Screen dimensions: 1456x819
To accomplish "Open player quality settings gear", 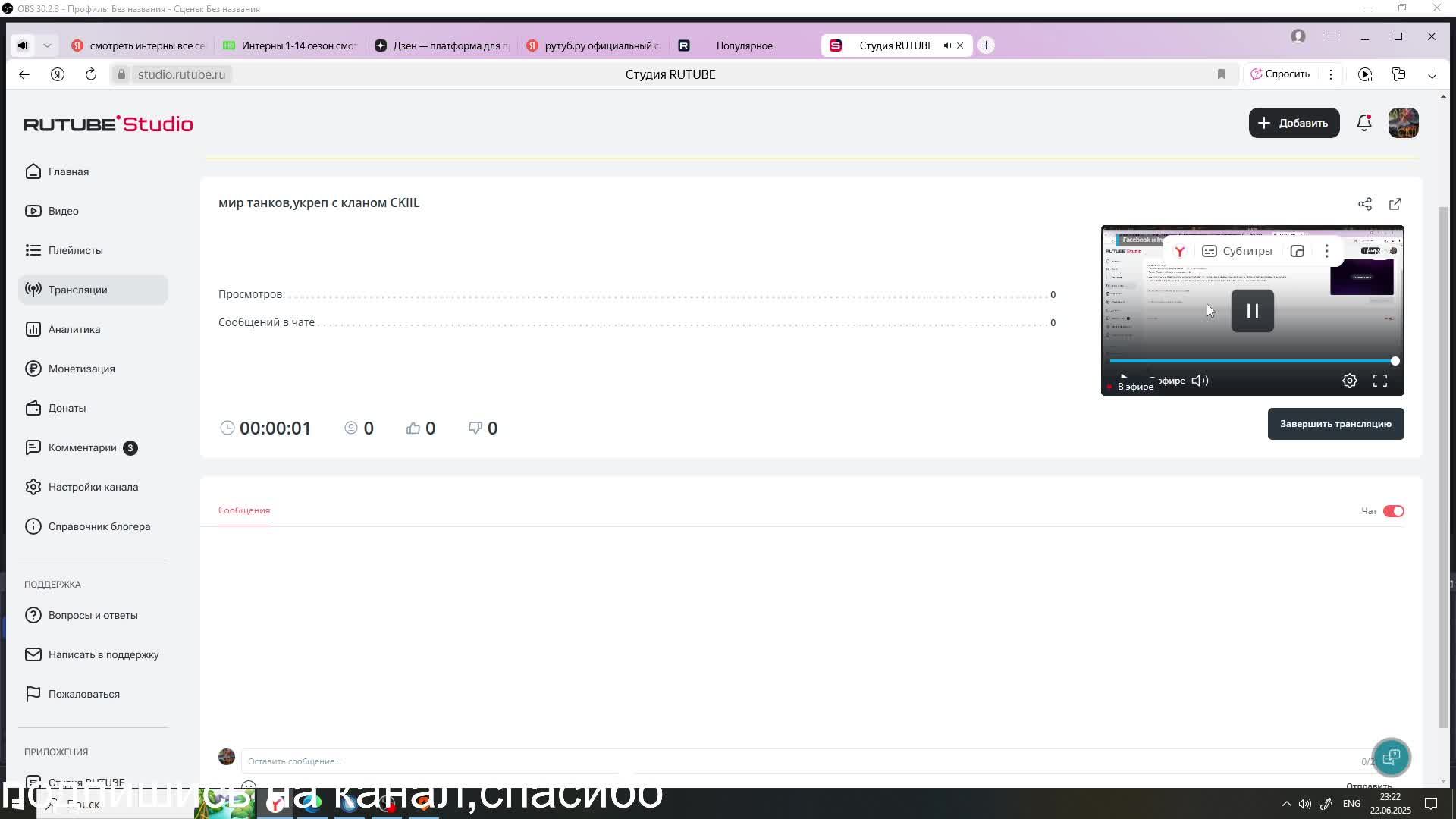I will [x=1350, y=381].
